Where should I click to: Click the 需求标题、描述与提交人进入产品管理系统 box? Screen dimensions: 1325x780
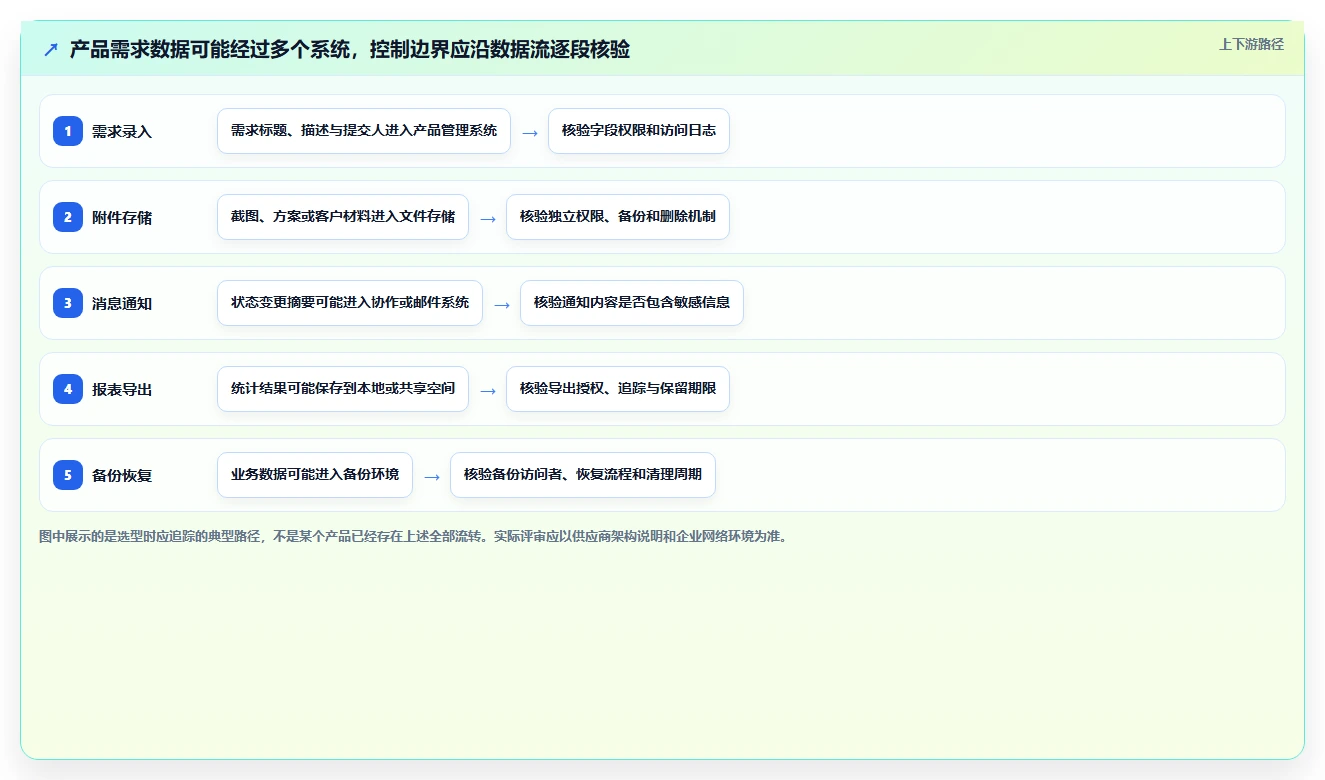(x=364, y=131)
